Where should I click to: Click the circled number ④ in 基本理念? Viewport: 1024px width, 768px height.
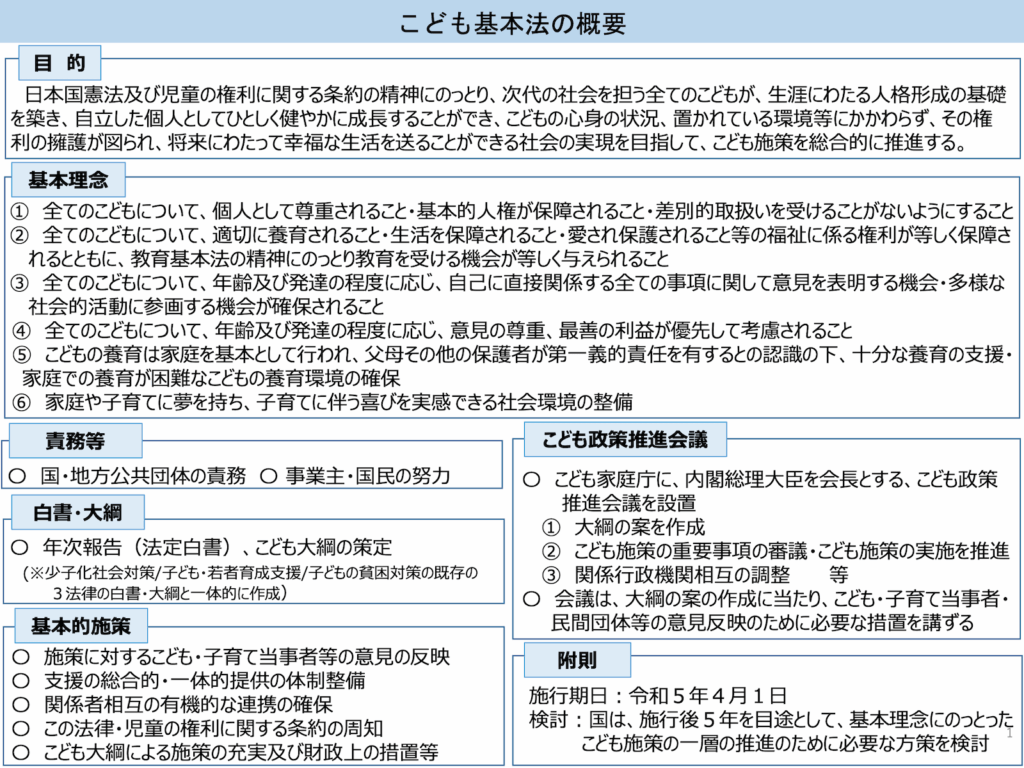(x=20, y=331)
